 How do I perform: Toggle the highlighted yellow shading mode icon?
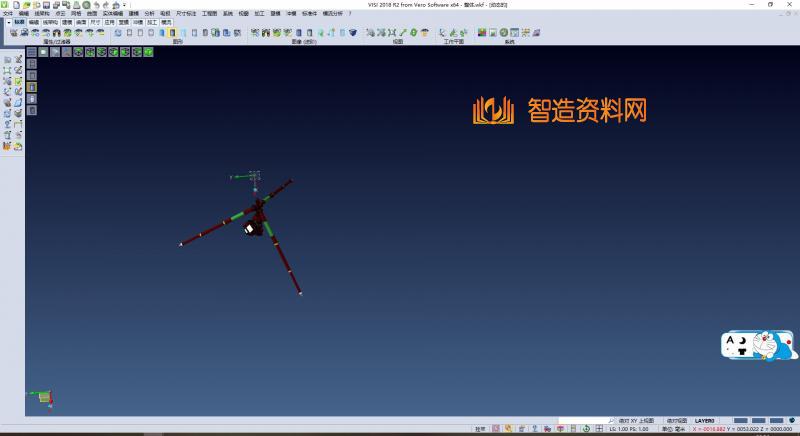pyautogui.click(x=172, y=33)
